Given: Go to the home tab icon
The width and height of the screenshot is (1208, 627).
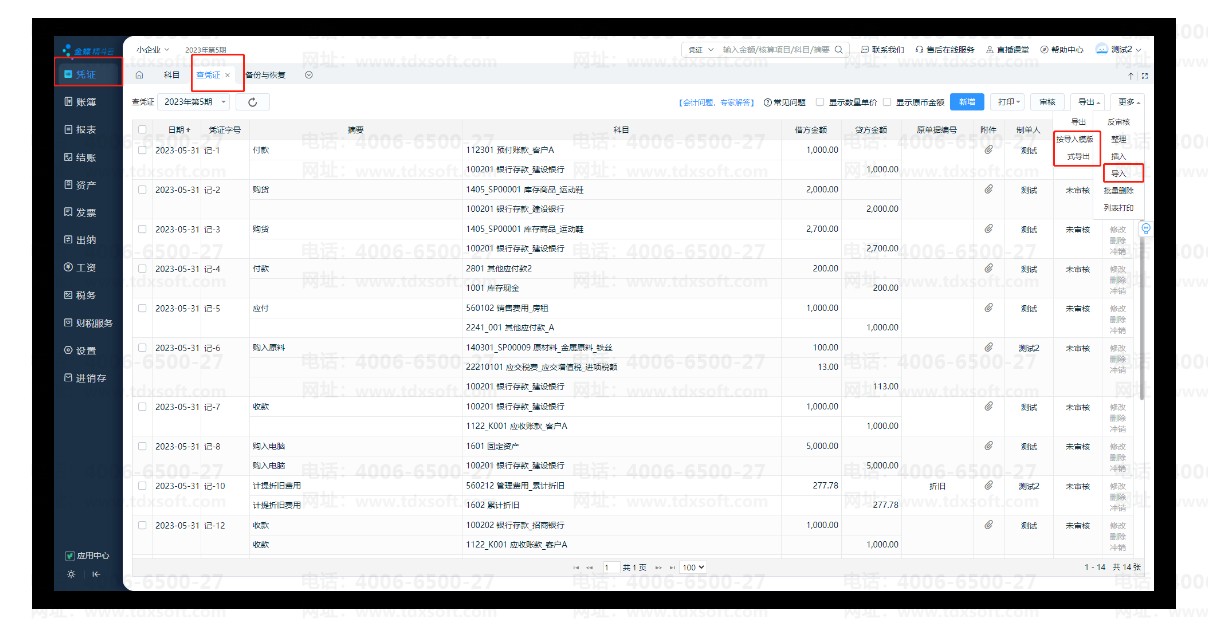Looking at the screenshot, I should [139, 75].
